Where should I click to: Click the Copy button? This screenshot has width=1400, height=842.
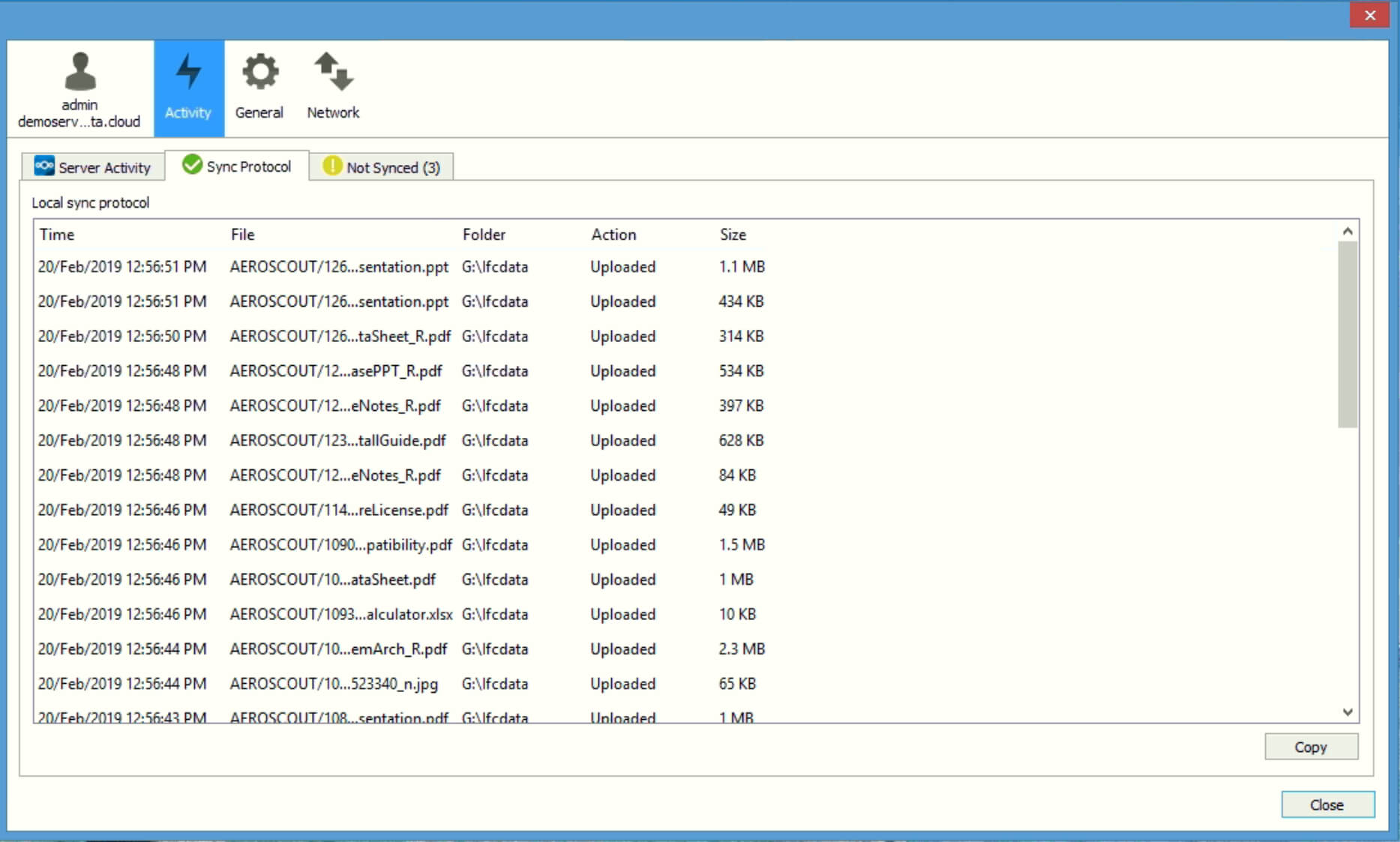click(1310, 746)
